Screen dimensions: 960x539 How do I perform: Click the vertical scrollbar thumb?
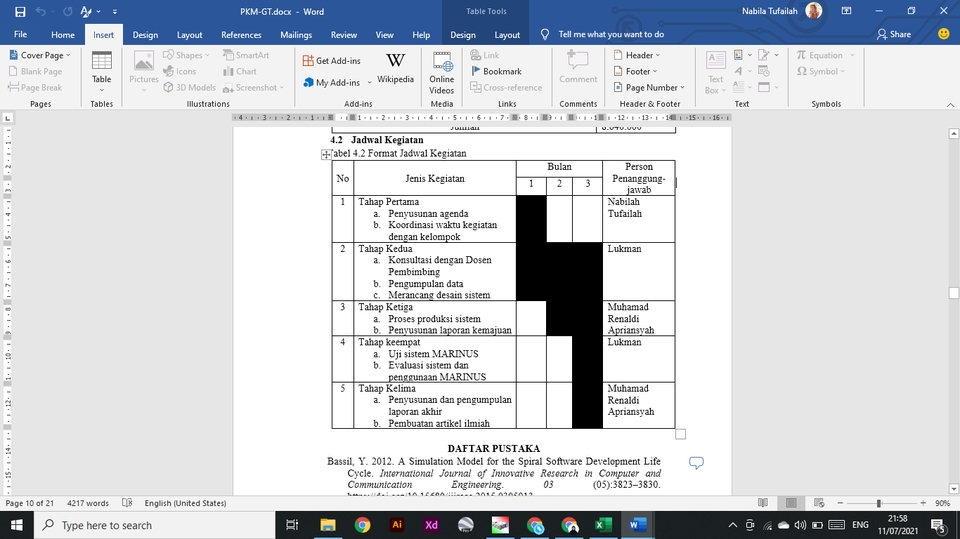click(953, 293)
